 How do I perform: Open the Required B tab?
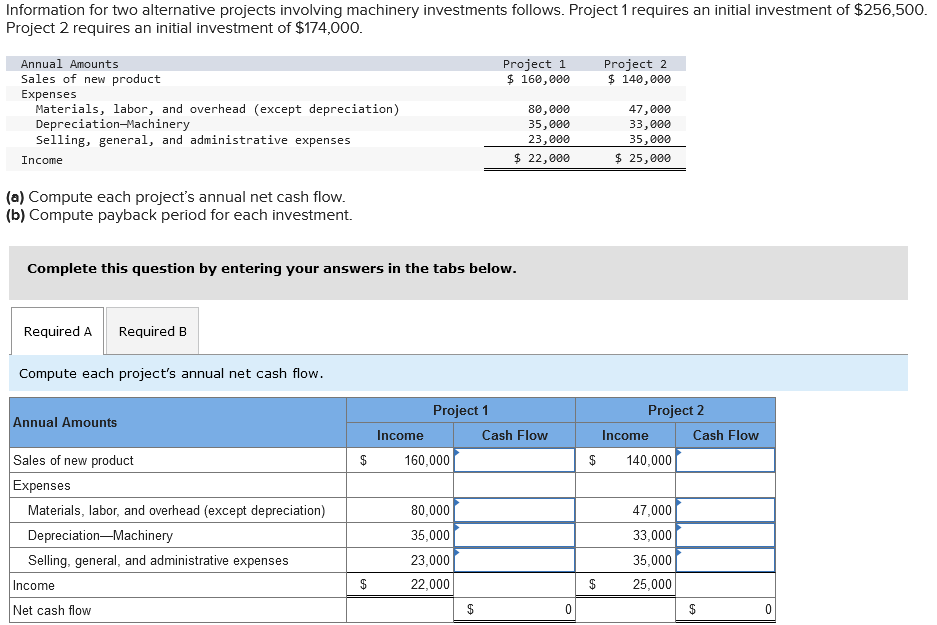152,331
